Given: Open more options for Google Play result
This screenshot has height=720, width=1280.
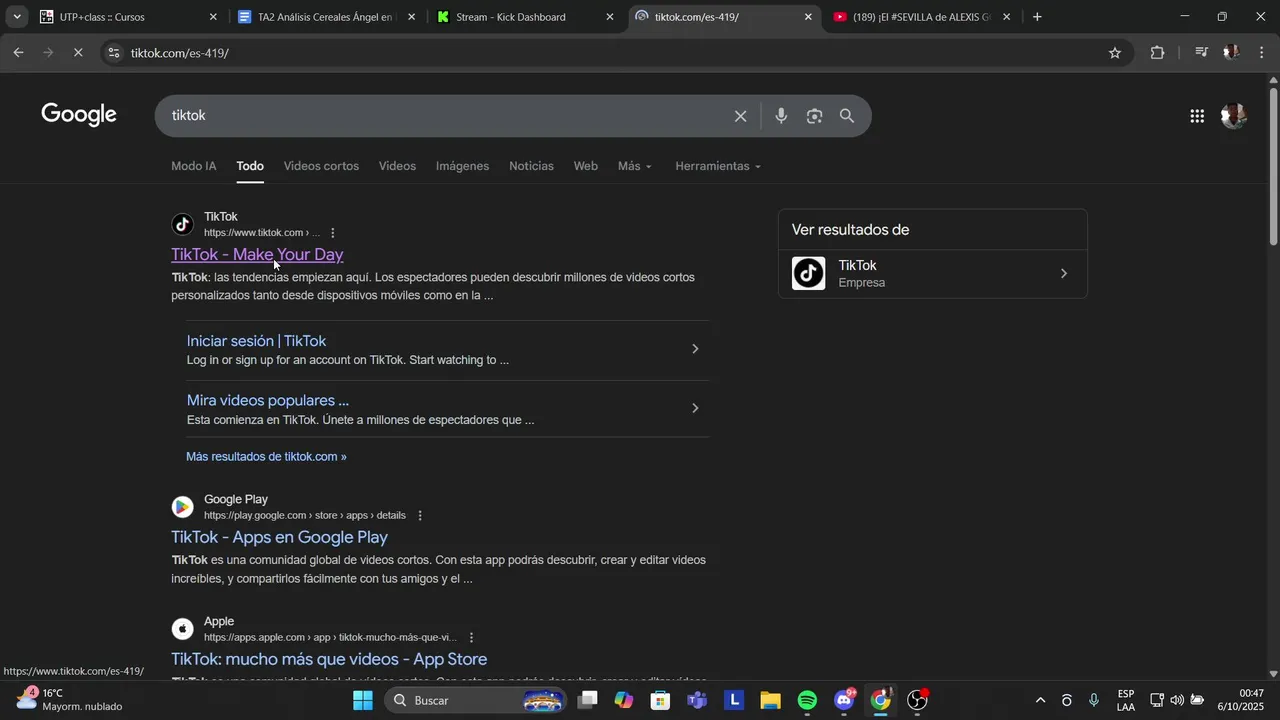Looking at the screenshot, I should tap(420, 516).
